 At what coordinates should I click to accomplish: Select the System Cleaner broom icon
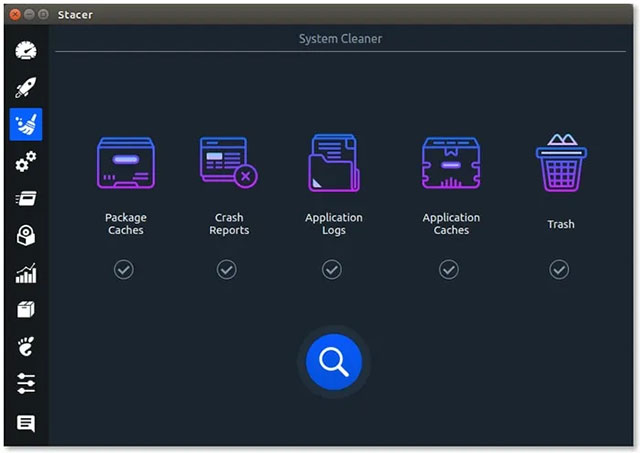coord(26,124)
